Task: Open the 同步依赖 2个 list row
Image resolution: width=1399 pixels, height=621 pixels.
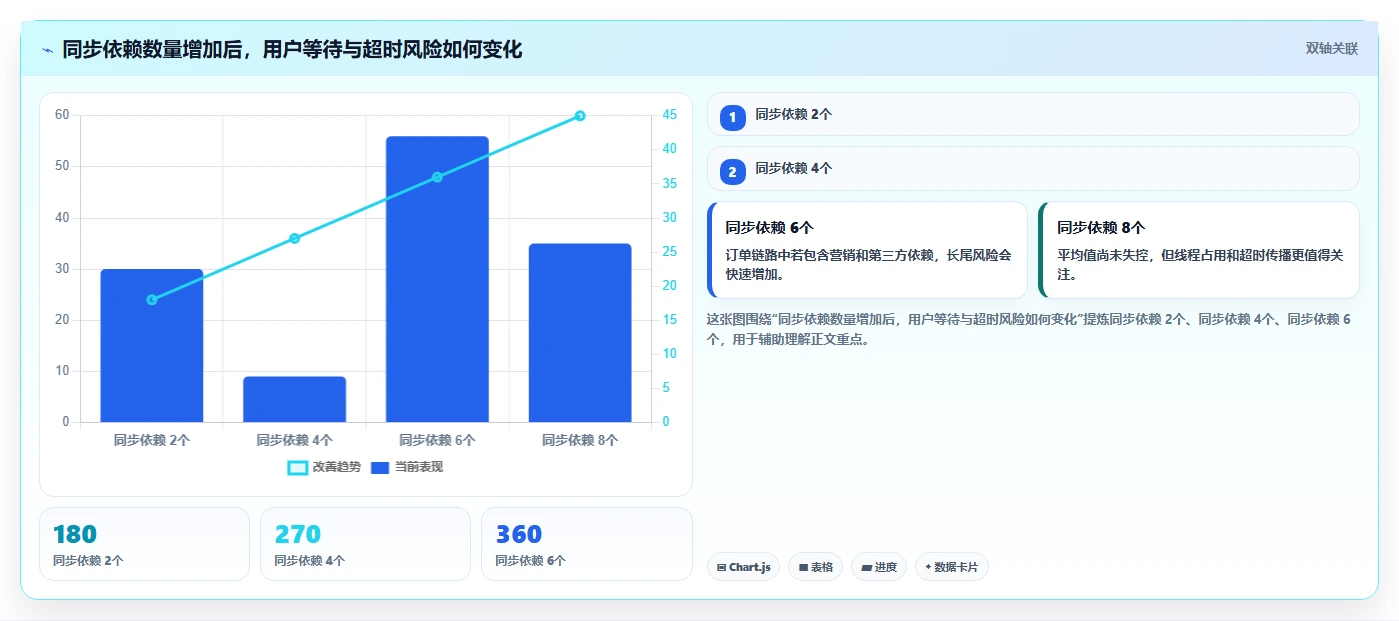Action: [1033, 114]
